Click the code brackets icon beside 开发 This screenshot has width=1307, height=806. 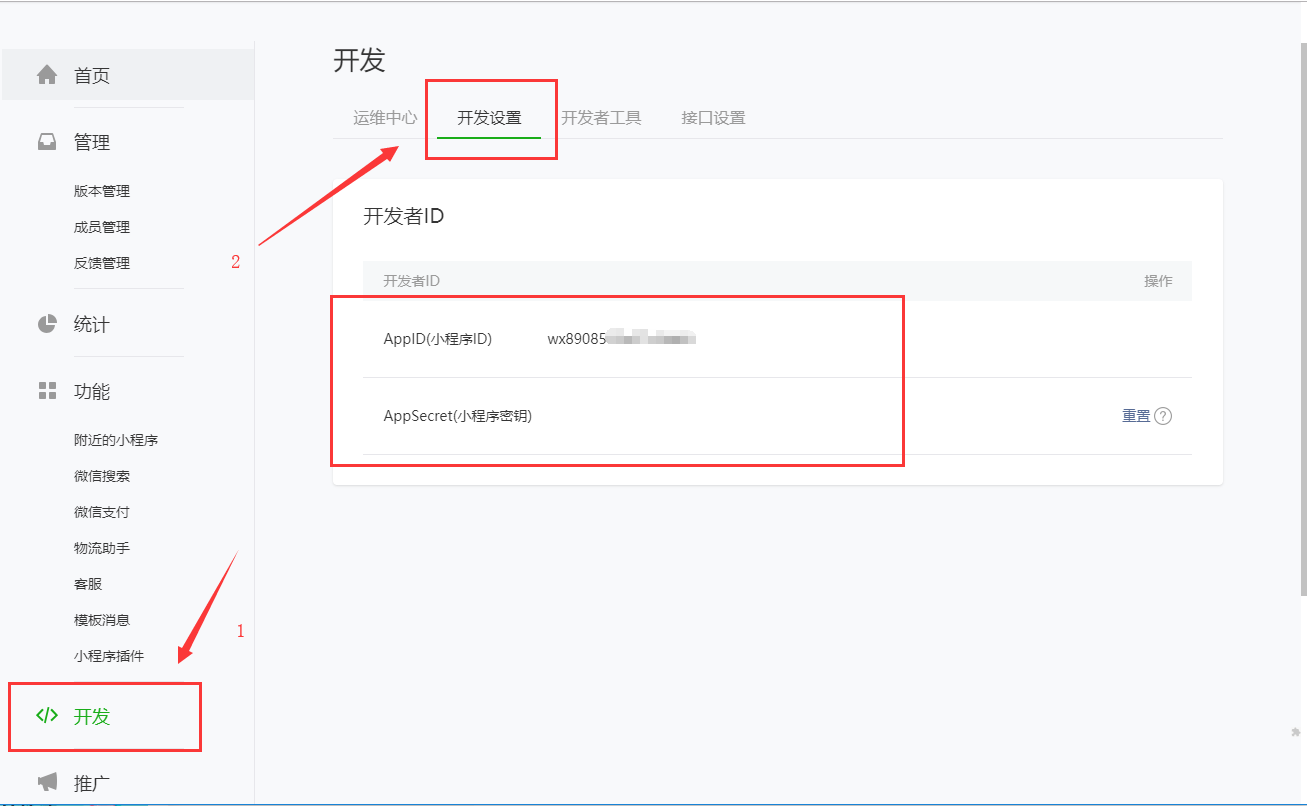click(47, 716)
